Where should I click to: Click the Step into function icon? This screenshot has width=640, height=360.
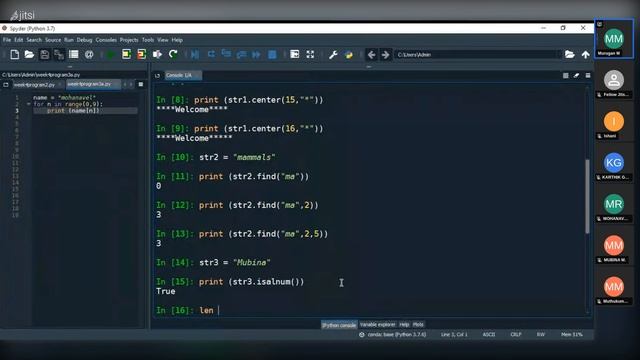[226, 54]
